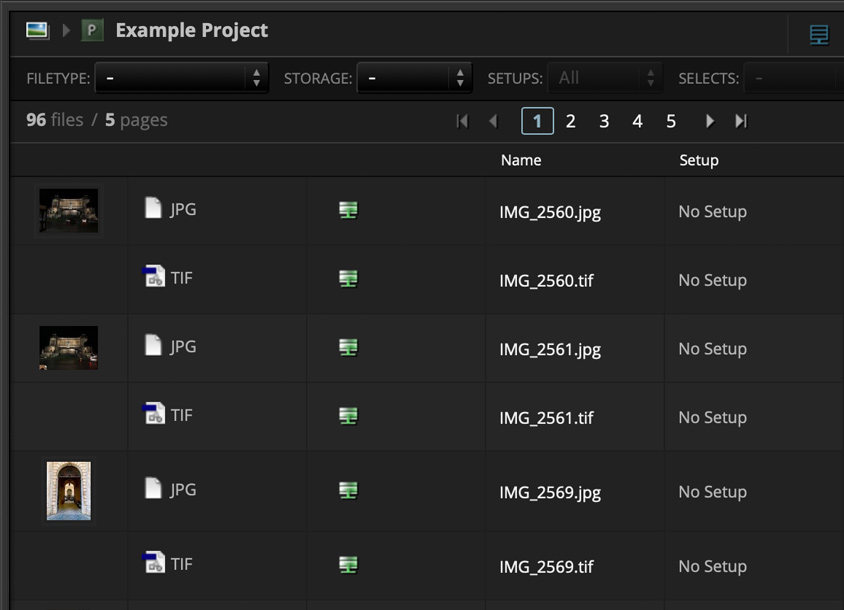Click the Name column header
Screen dimensions: 844x610
(x=522, y=160)
